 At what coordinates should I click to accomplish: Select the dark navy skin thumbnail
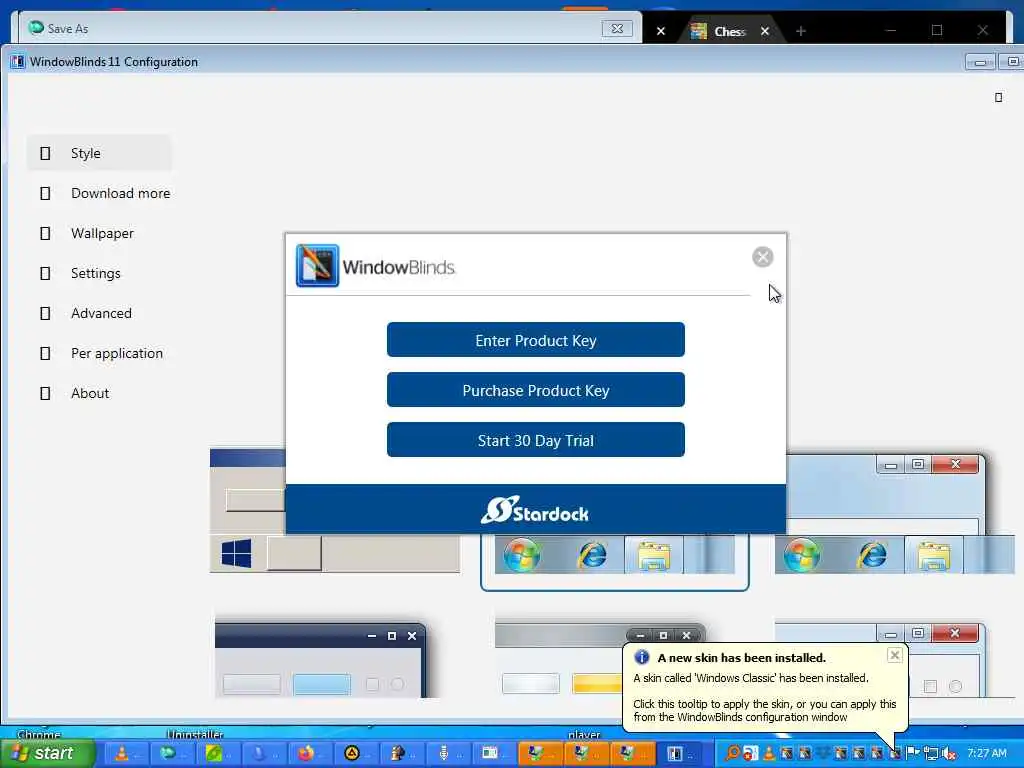pos(321,660)
